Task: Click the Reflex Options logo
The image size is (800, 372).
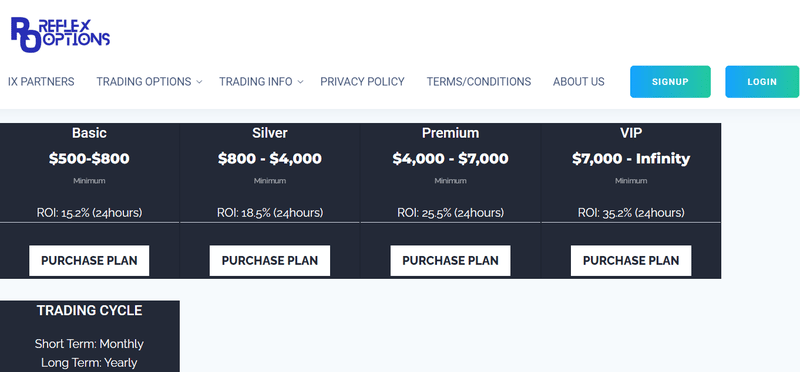Action: point(60,34)
